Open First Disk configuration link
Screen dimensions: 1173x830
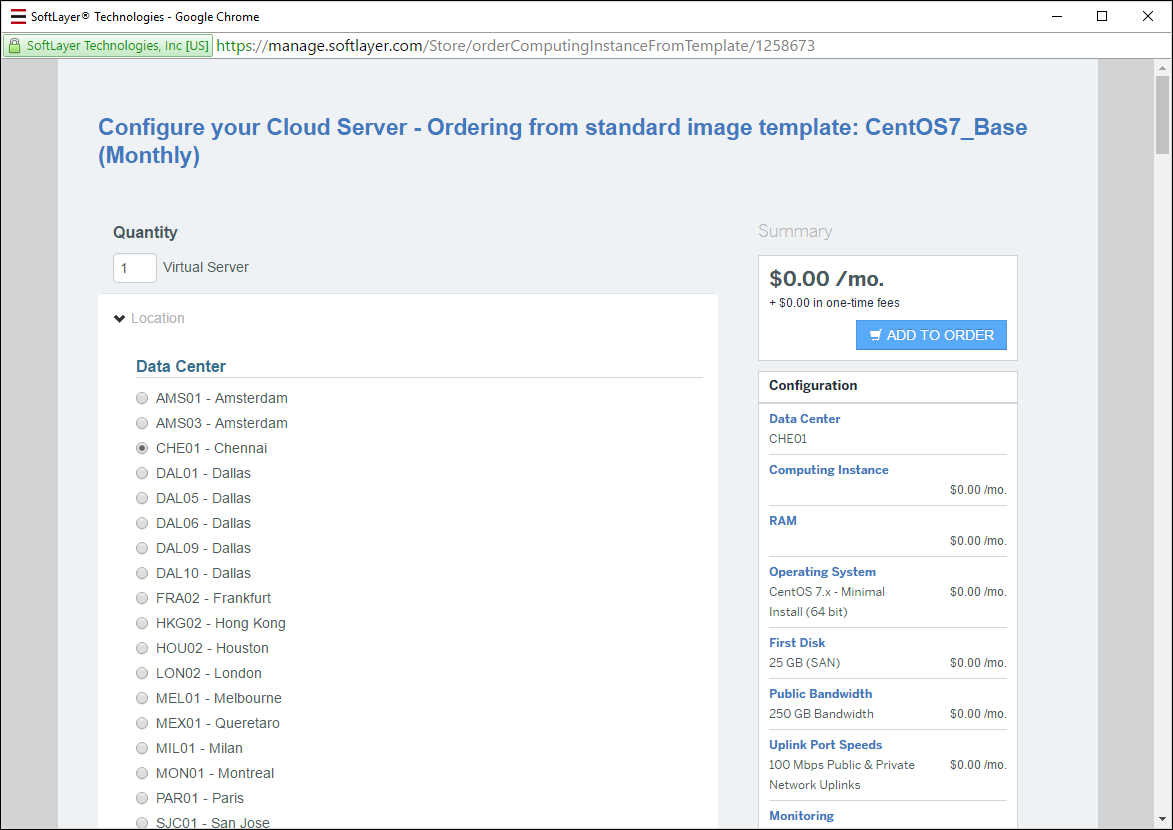797,642
